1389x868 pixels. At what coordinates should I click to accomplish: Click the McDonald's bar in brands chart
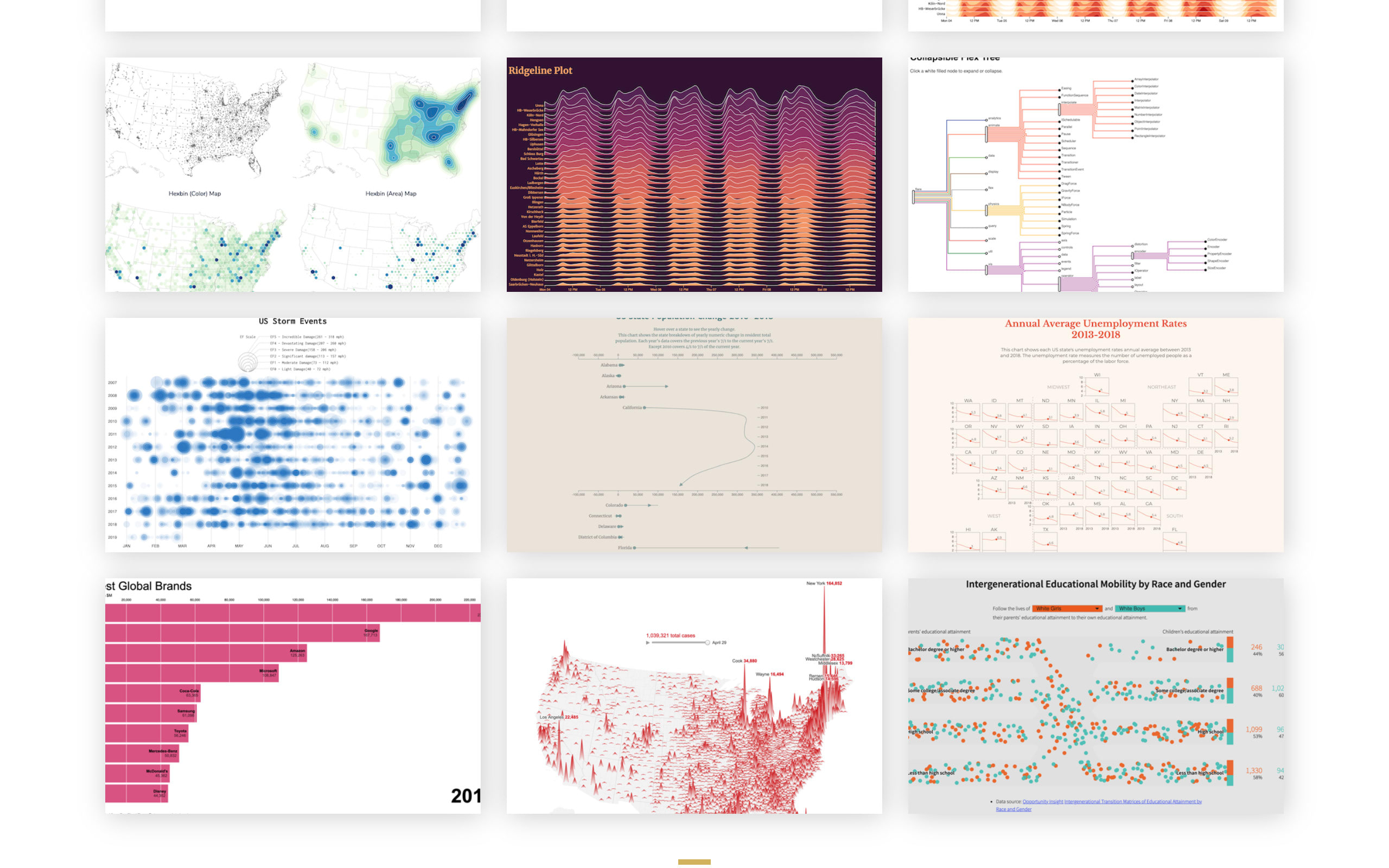pyautogui.click(x=137, y=773)
